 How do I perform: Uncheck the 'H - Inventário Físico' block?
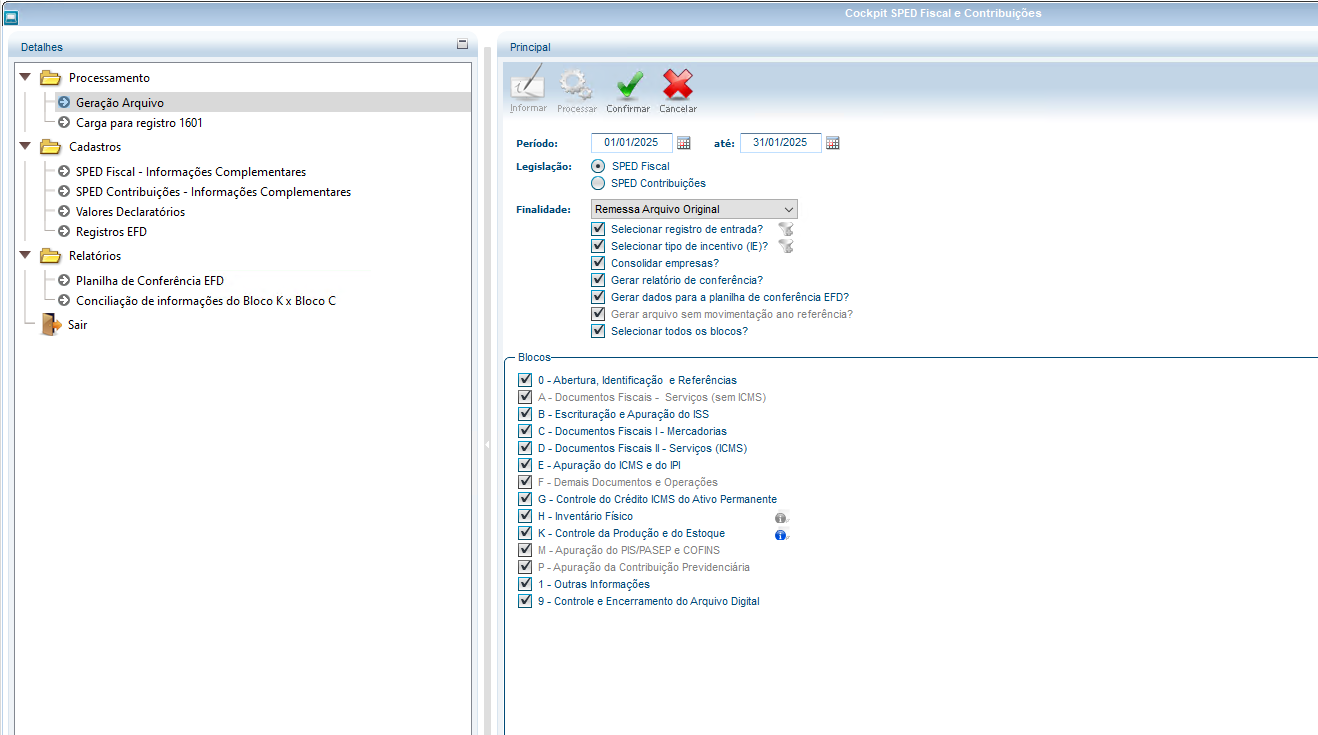coord(525,516)
